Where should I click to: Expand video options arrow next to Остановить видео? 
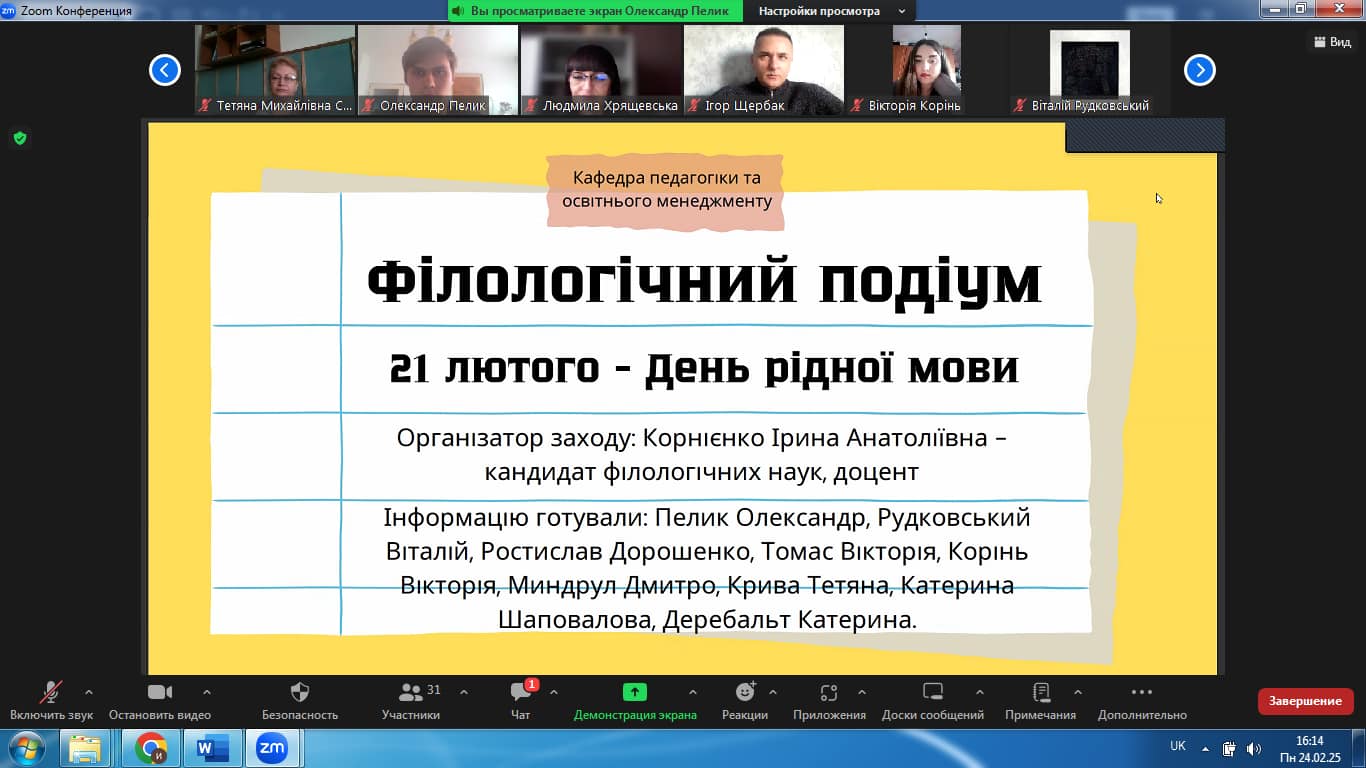click(x=207, y=692)
